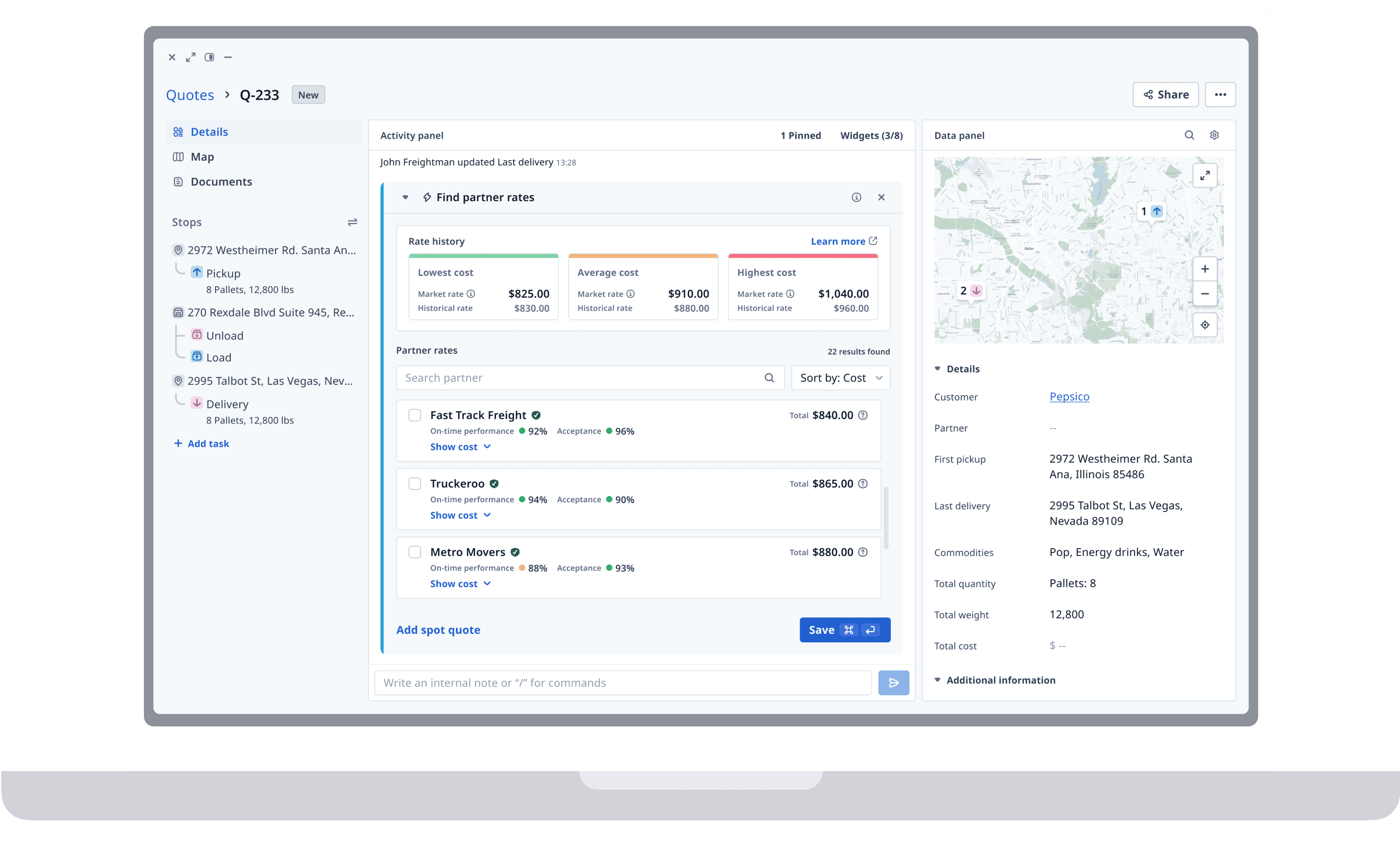Tick the Metro Movers checkbox
The width and height of the screenshot is (1400, 844).
coord(415,552)
